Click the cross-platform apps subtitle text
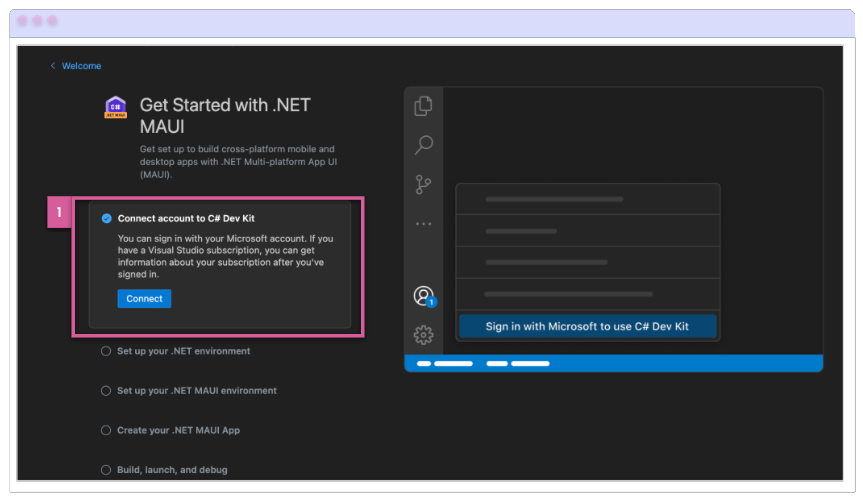This screenshot has height=500, width=863. pyautogui.click(x=238, y=161)
